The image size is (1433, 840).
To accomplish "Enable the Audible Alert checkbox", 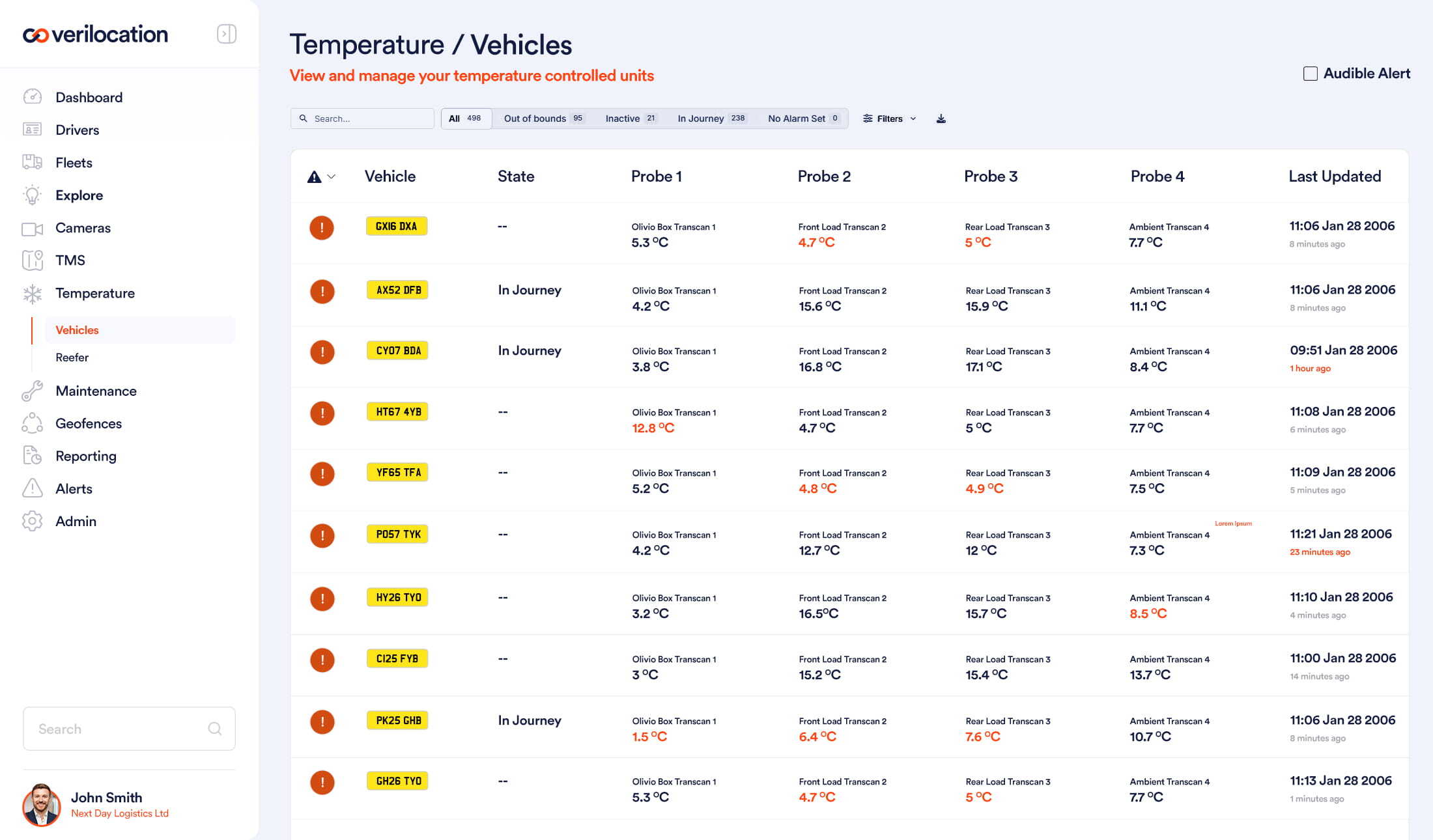I will 1310,74.
